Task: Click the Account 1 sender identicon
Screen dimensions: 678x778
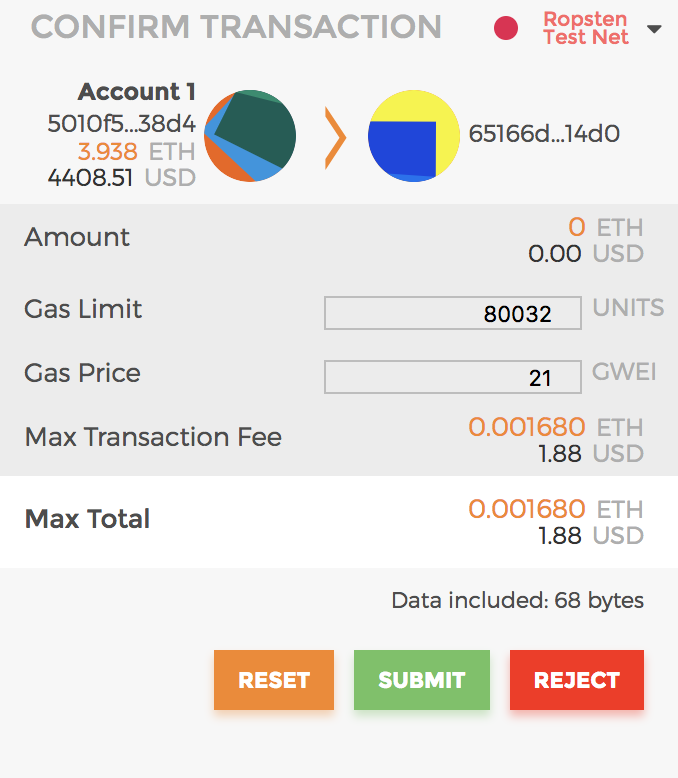Action: pos(250,136)
